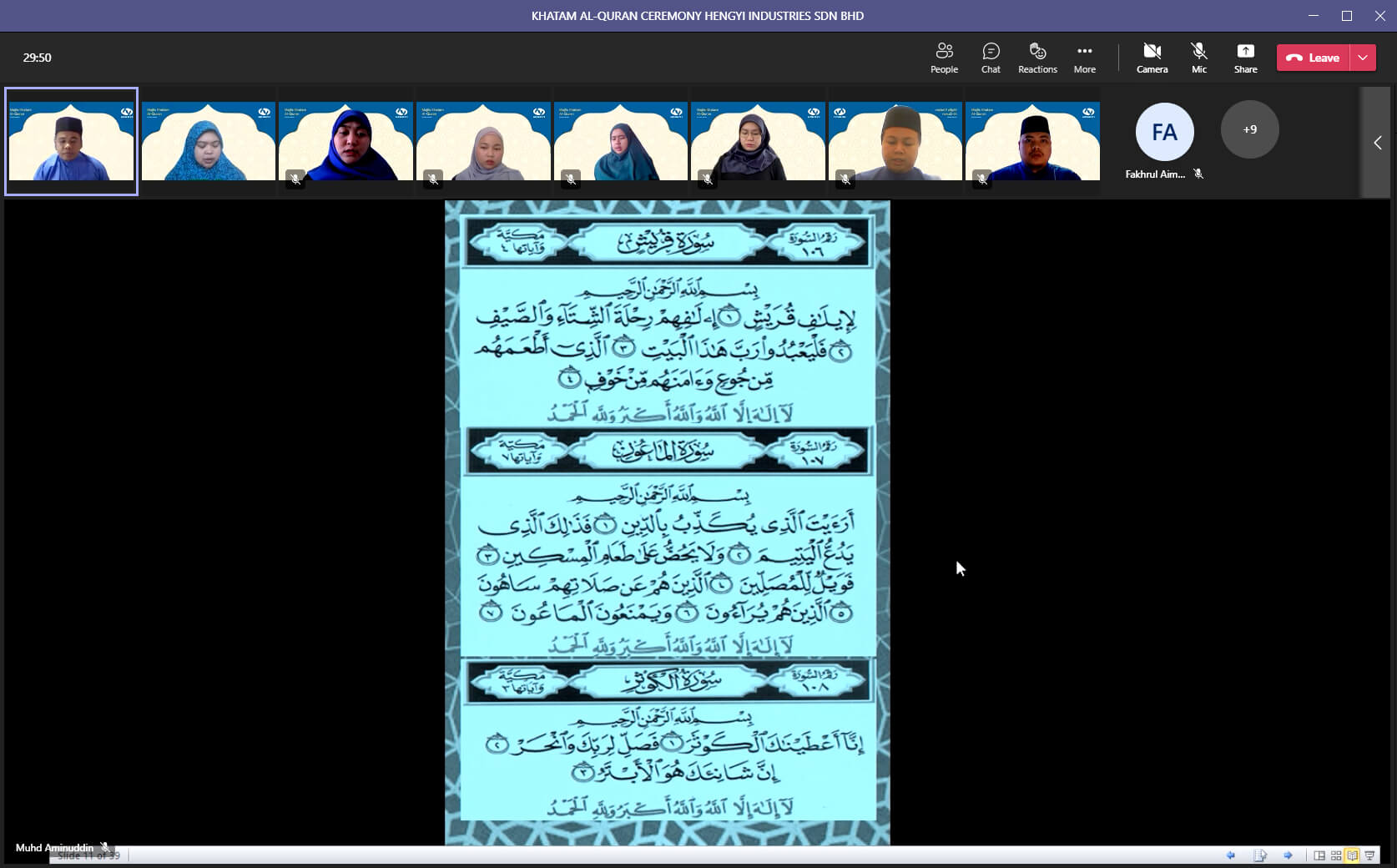Viewport: 1397px width, 868px height.
Task: Switch to Slide Sorter view
Action: 1336,855
